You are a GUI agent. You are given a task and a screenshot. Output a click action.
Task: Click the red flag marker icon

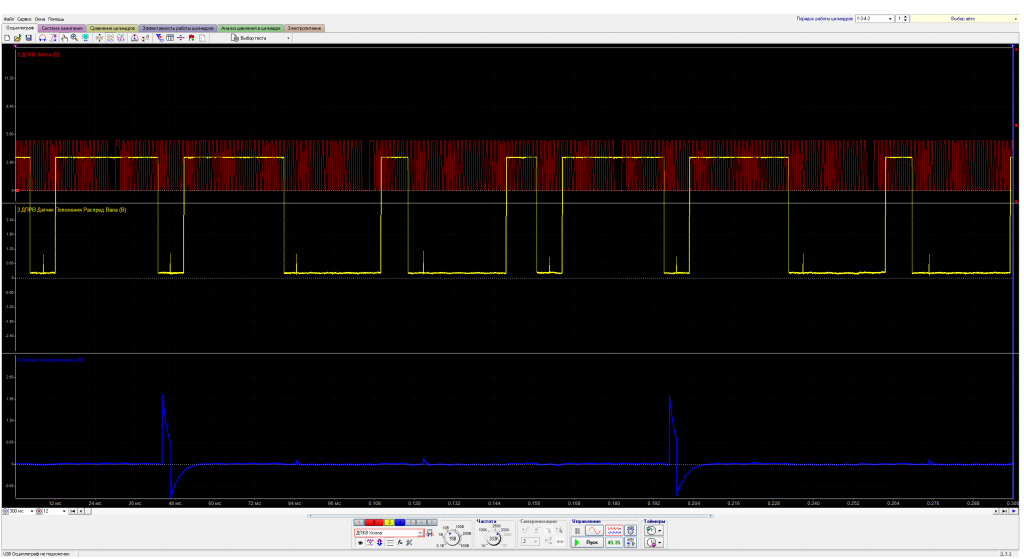click(191, 38)
